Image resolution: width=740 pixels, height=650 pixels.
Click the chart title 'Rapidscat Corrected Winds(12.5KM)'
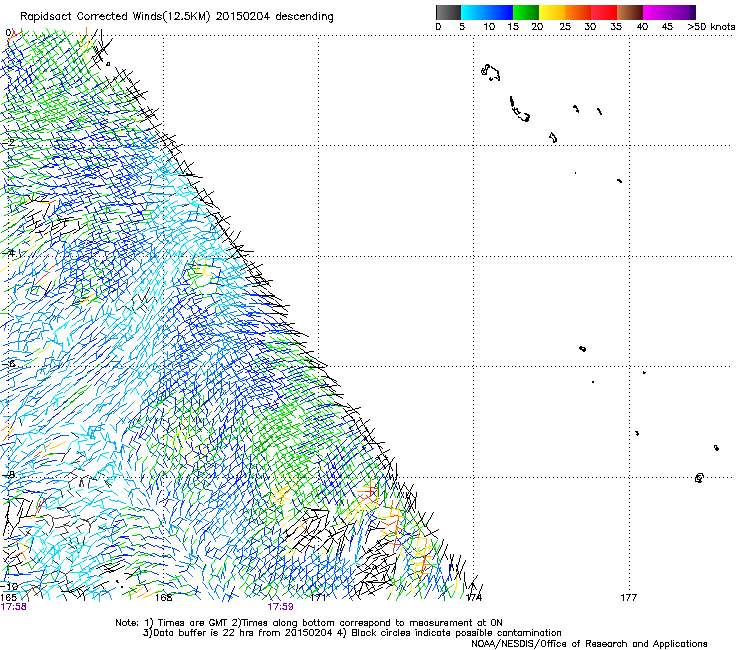pos(115,17)
